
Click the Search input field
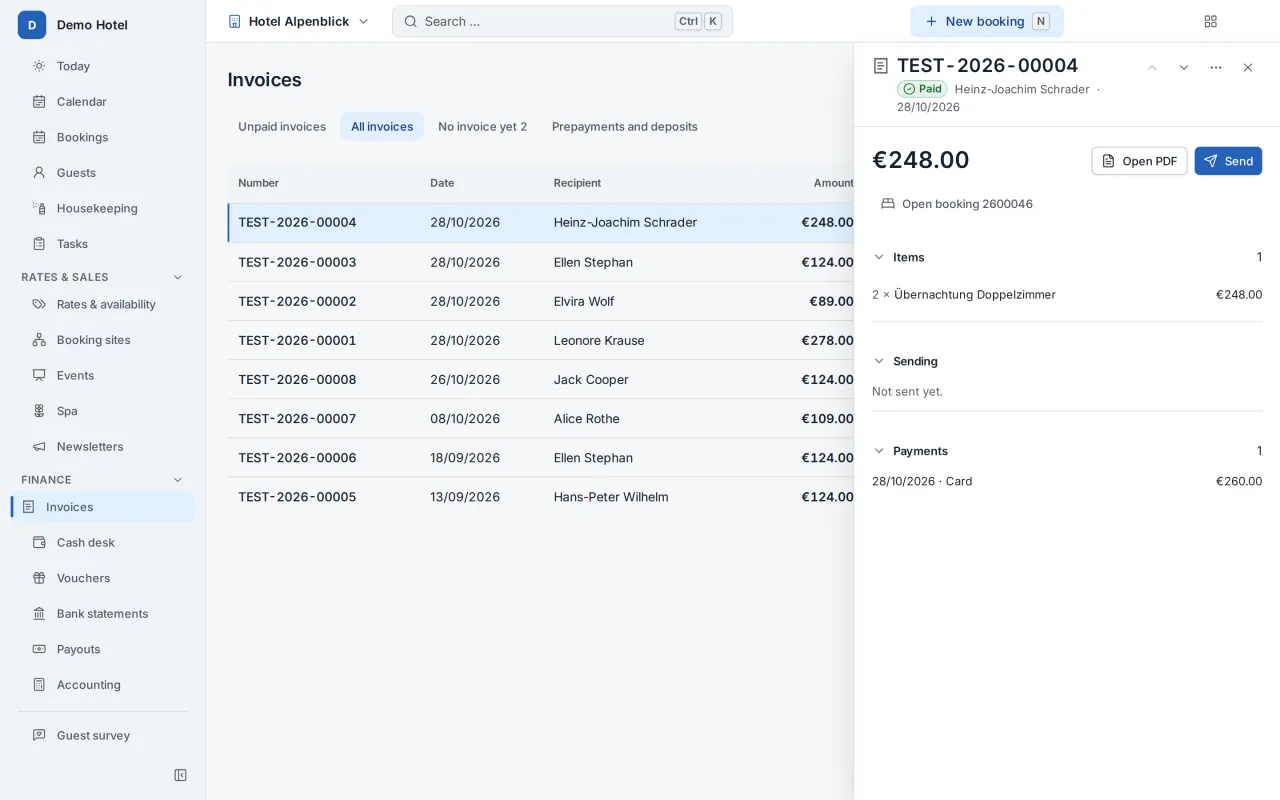563,21
